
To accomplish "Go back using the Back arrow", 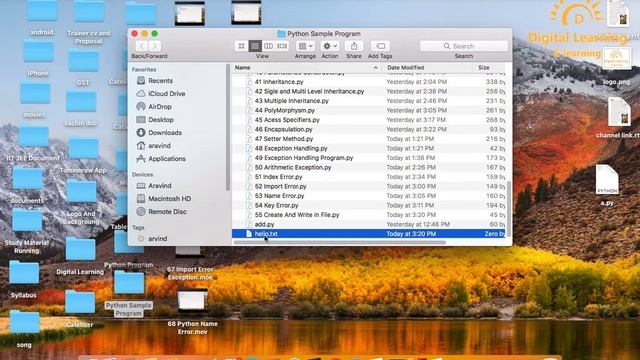I will [x=142, y=46].
